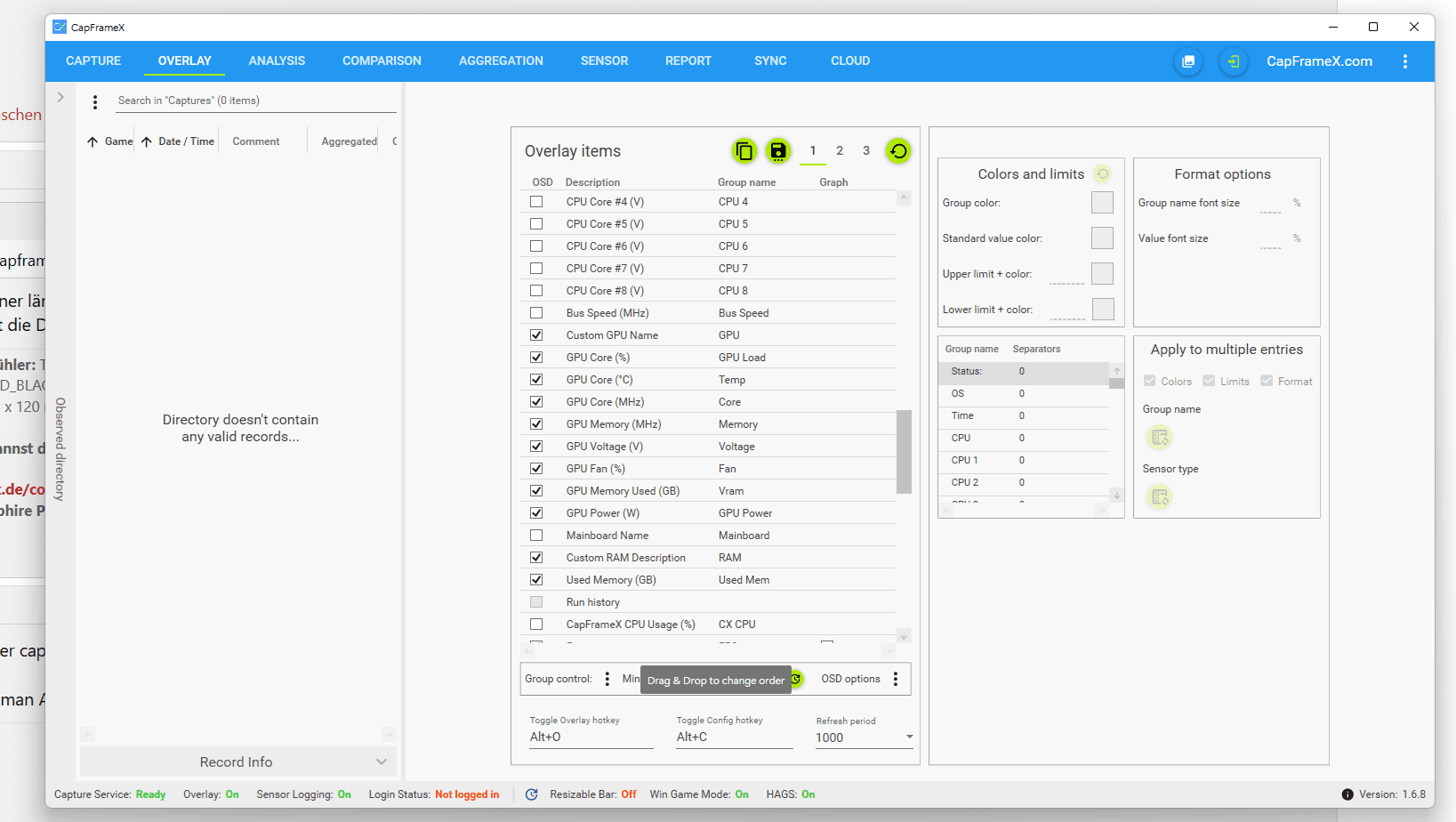Viewport: 1456px width, 822px height.
Task: Open the OSD options three-dot menu
Action: click(896, 679)
